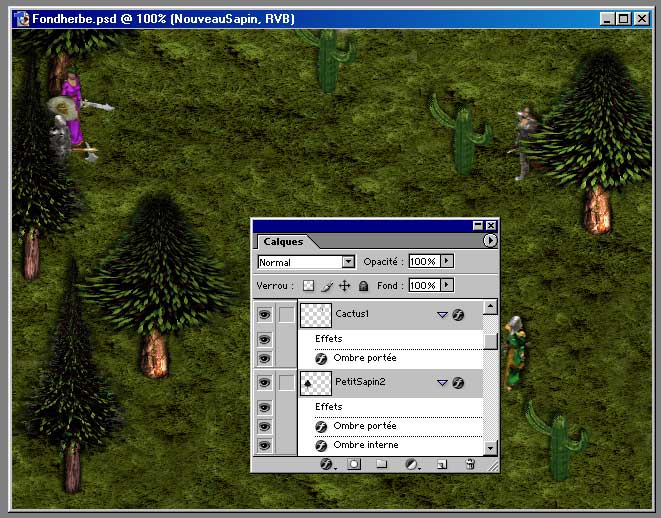
Task: Select the Cactus1 layer name
Action: click(352, 314)
